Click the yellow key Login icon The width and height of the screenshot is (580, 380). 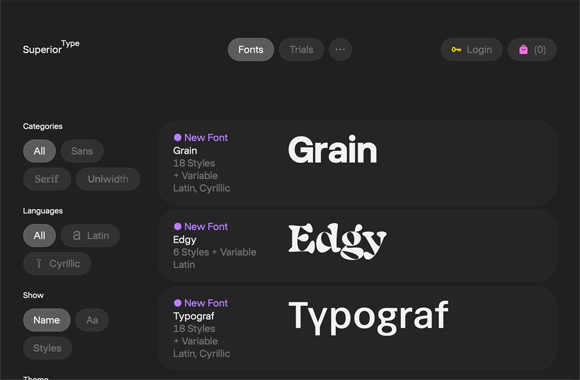(456, 50)
